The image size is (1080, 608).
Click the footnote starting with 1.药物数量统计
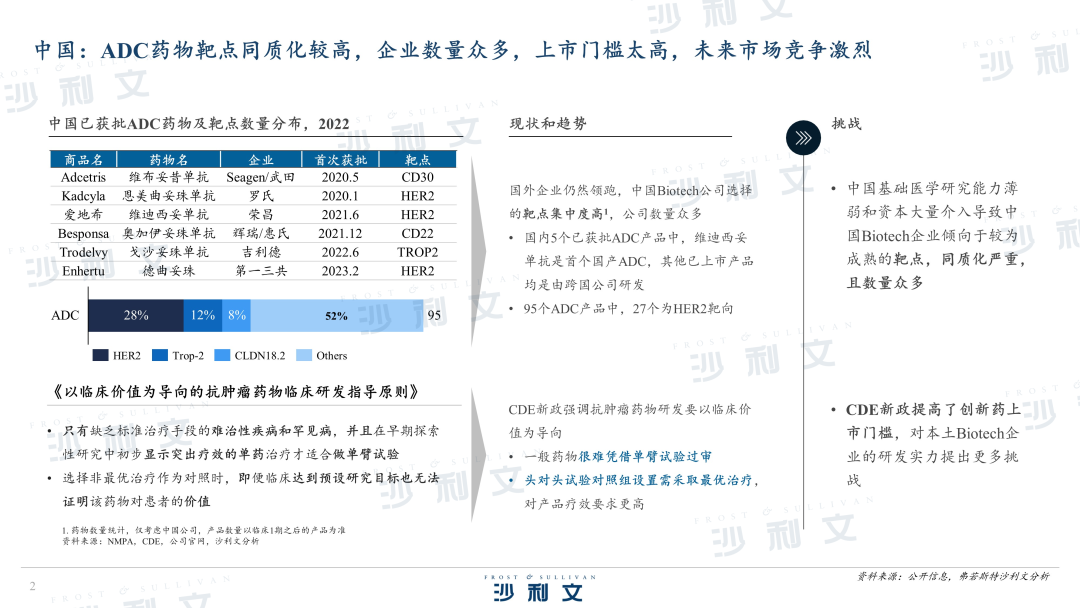tap(204, 530)
